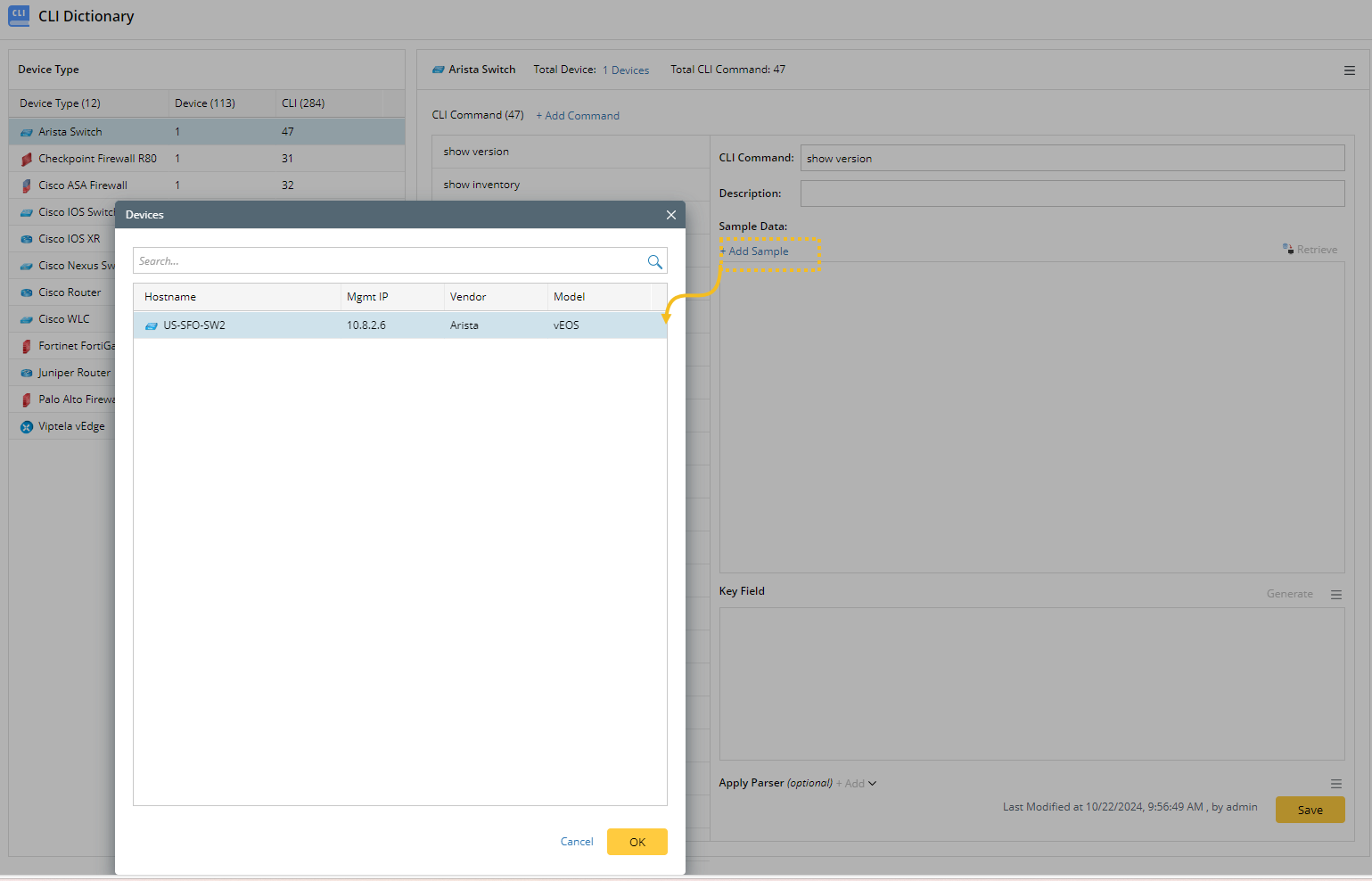Click the CLI Dictionary logo icon
Screen dimensions: 1372x881
[x=19, y=16]
